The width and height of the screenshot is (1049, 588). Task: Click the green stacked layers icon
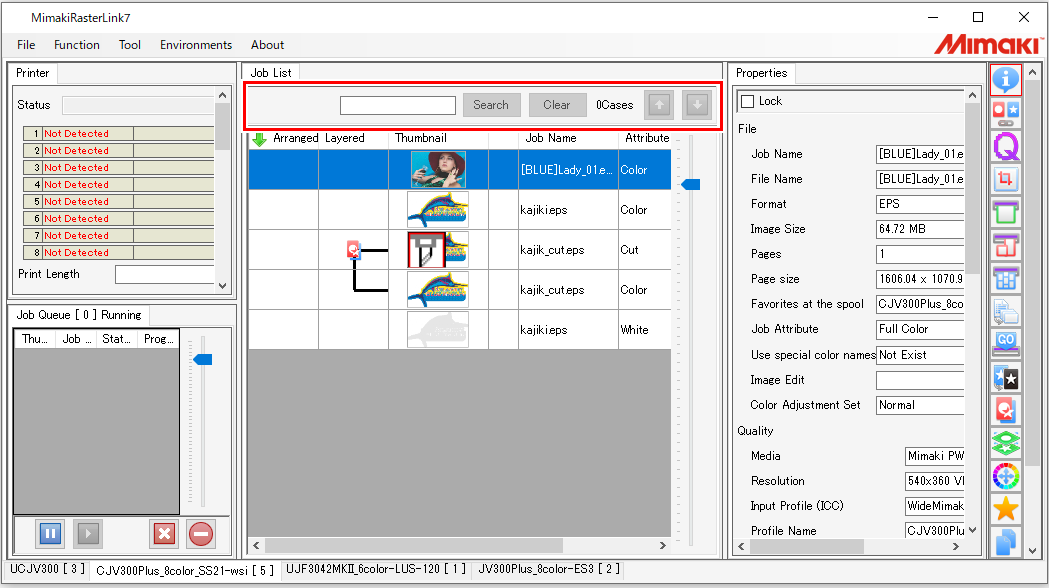[1005, 443]
